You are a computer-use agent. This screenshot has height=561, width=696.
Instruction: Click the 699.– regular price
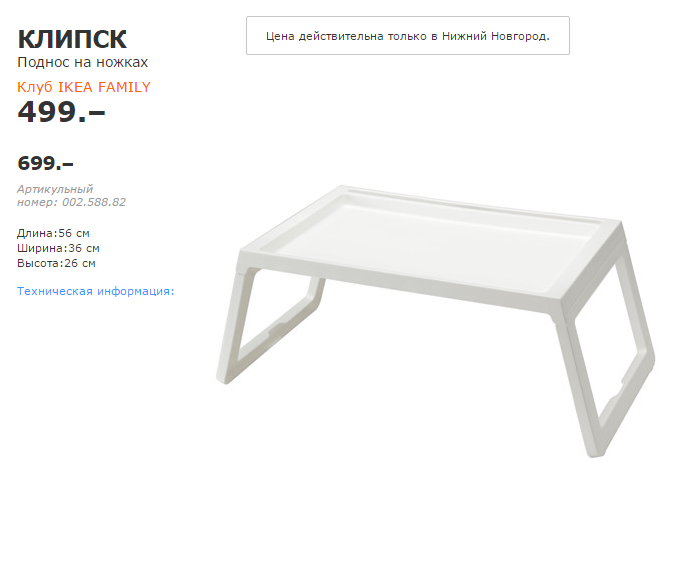[45, 163]
